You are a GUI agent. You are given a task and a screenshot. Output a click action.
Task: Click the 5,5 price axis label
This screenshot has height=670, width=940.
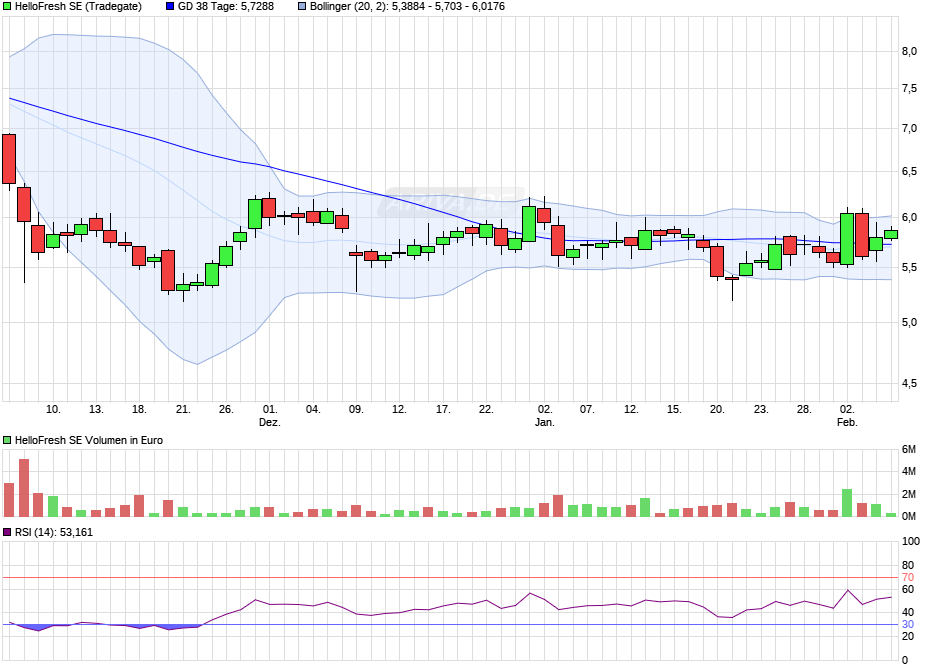click(x=909, y=267)
